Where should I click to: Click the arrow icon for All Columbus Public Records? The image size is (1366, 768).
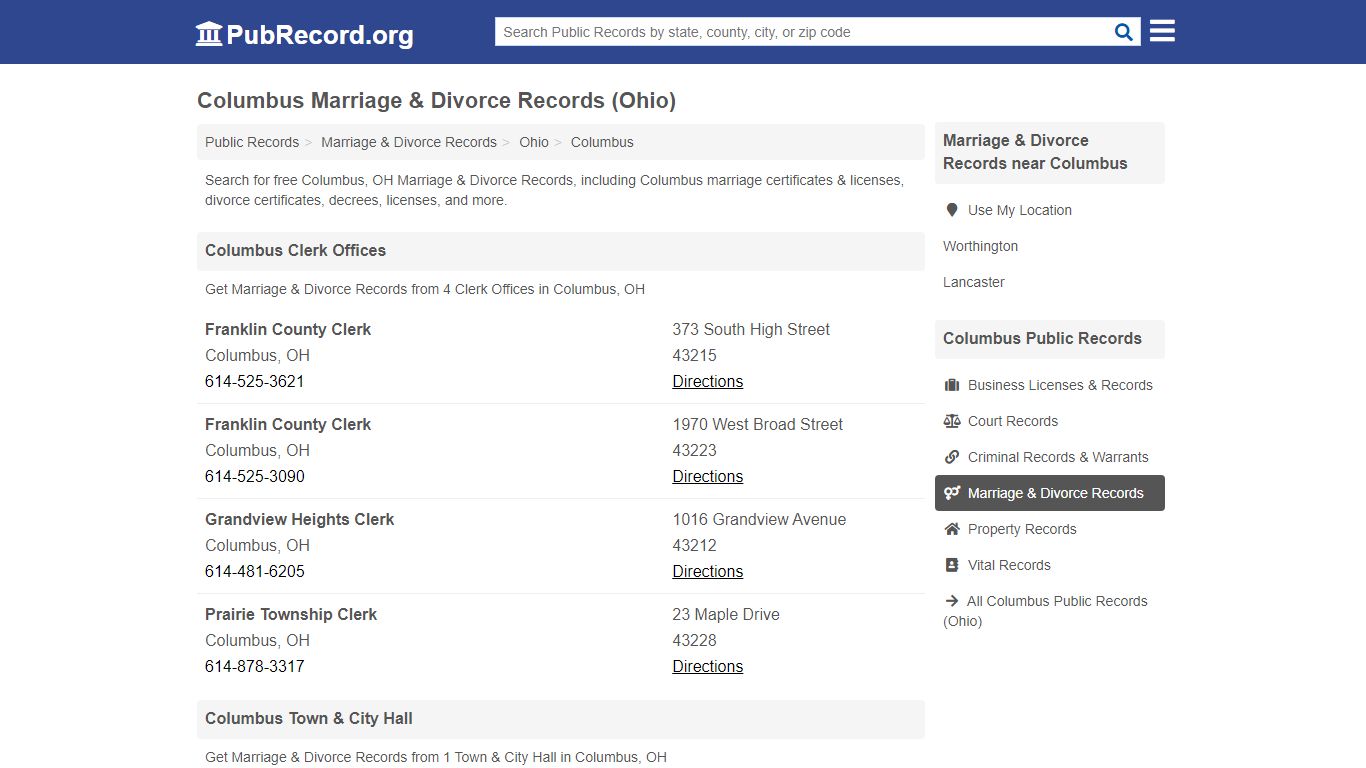[x=950, y=601]
